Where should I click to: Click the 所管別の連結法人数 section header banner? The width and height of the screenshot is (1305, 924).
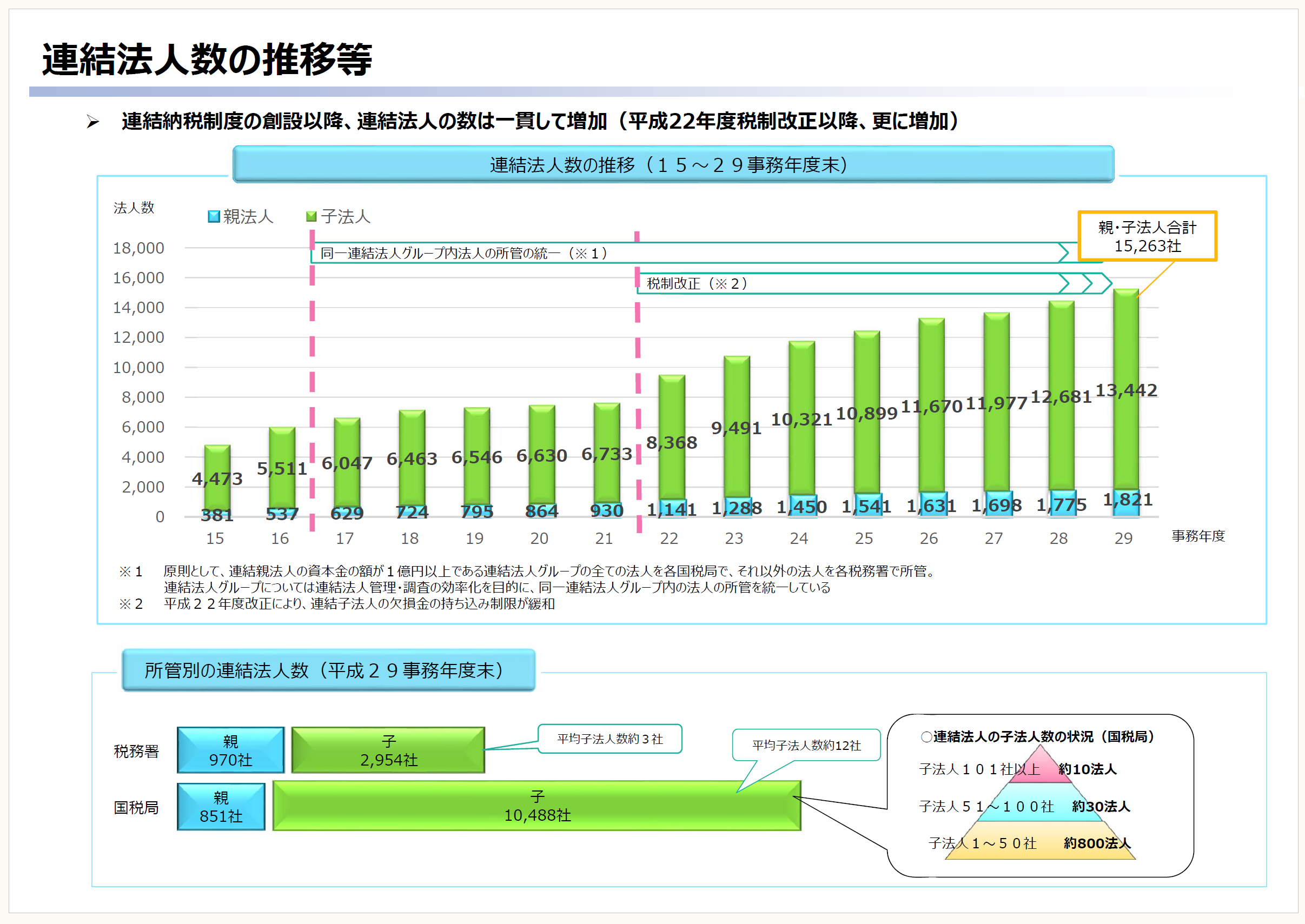tap(328, 670)
